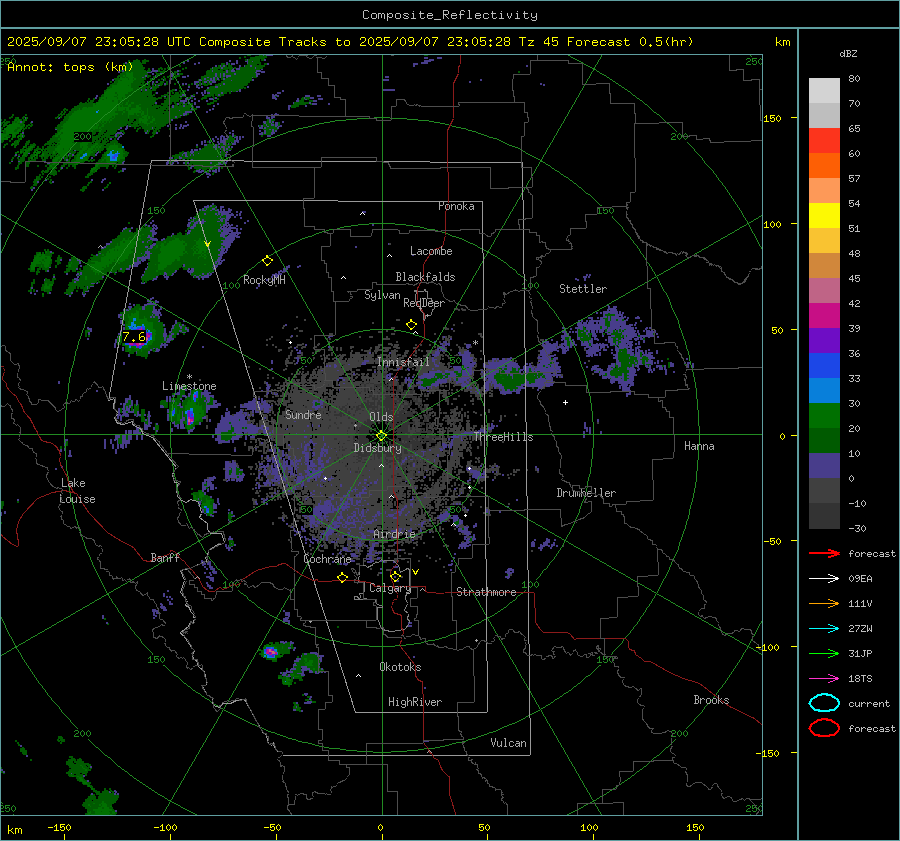Select the magenta 42-39 dBZ swatch
Viewport: 900px width, 841px height.
824,316
